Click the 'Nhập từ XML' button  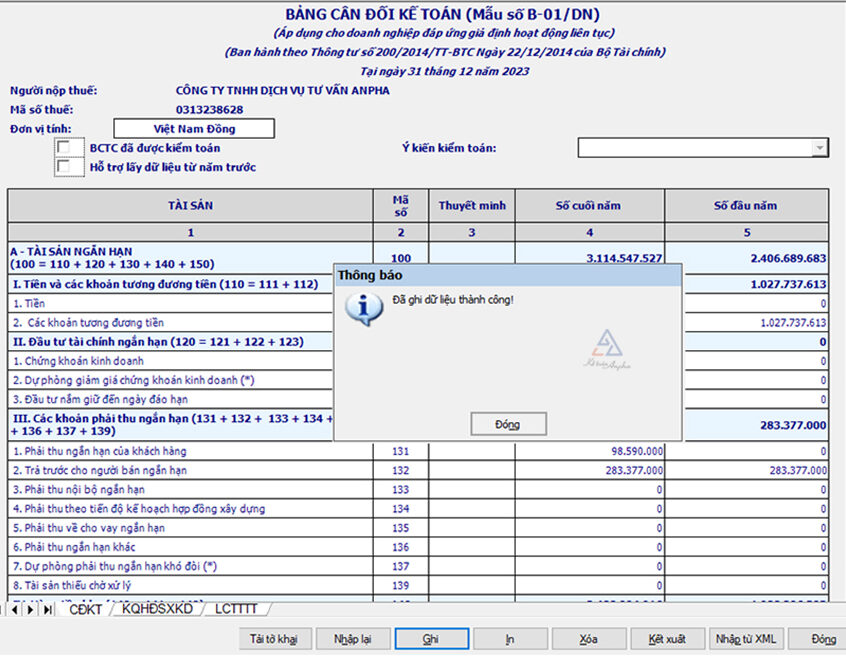(x=745, y=638)
